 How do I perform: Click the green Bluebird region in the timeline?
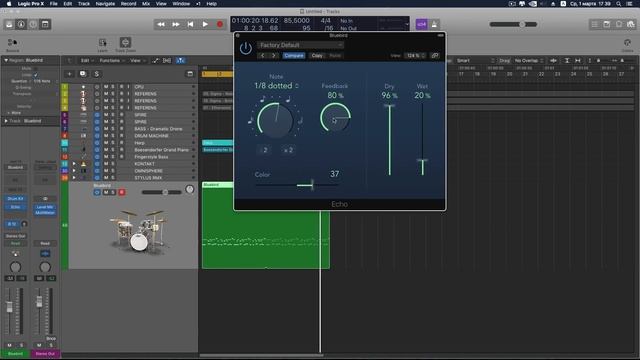[x=265, y=226]
